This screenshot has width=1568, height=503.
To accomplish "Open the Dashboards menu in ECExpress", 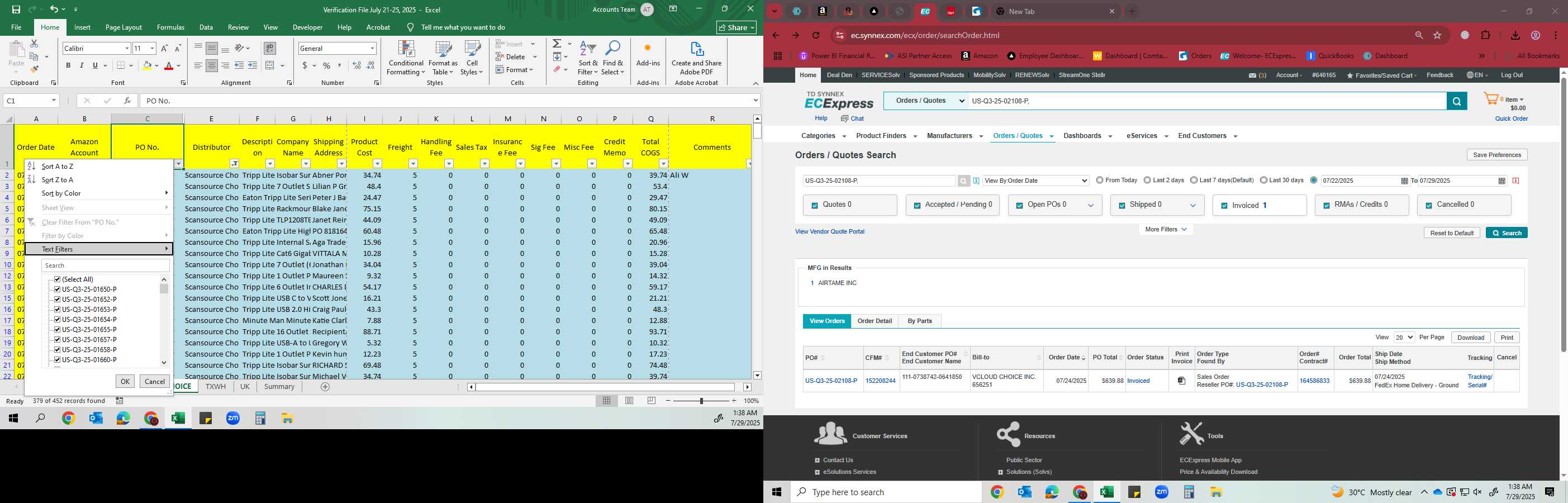I will point(1087,136).
